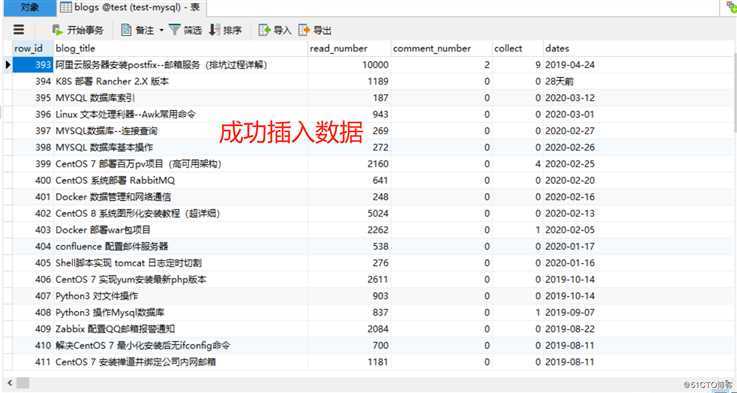Viewport: 737px width, 393px height.
Task: Click the 筛选 (filter) toolbar button
Action: [x=185, y=31]
